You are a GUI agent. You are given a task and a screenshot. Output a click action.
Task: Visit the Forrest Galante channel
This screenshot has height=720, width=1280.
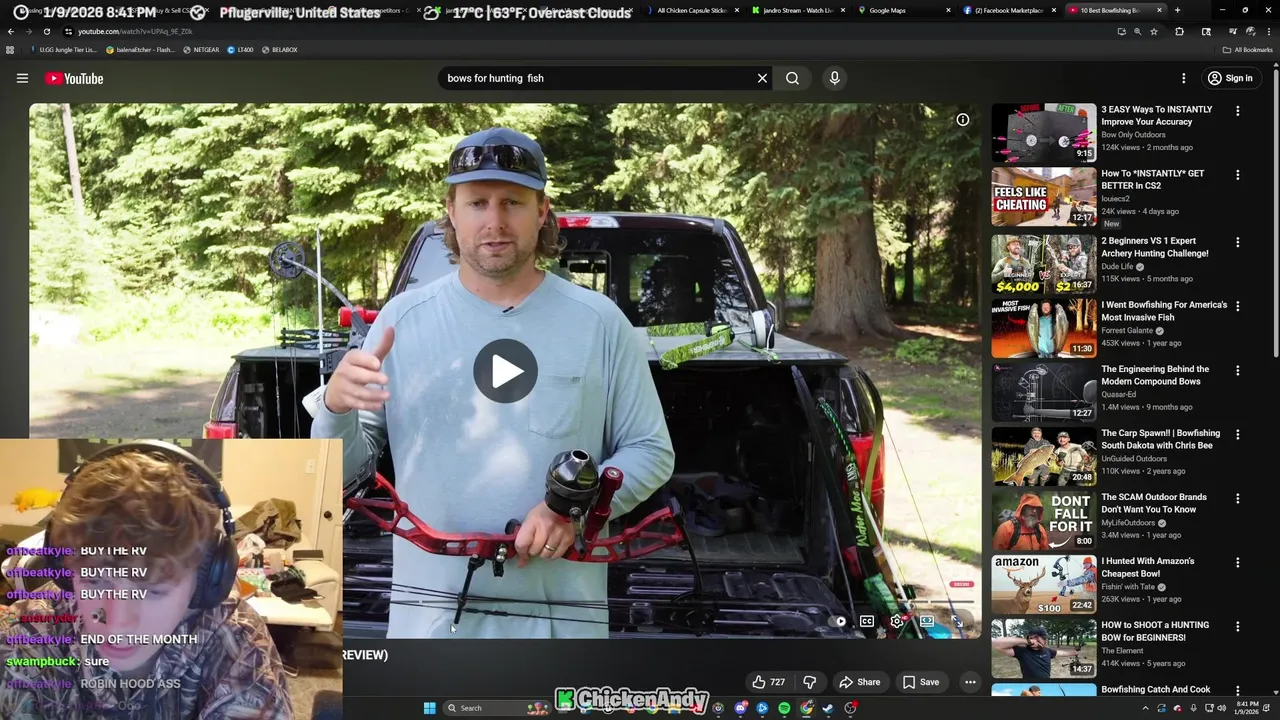1127,331
